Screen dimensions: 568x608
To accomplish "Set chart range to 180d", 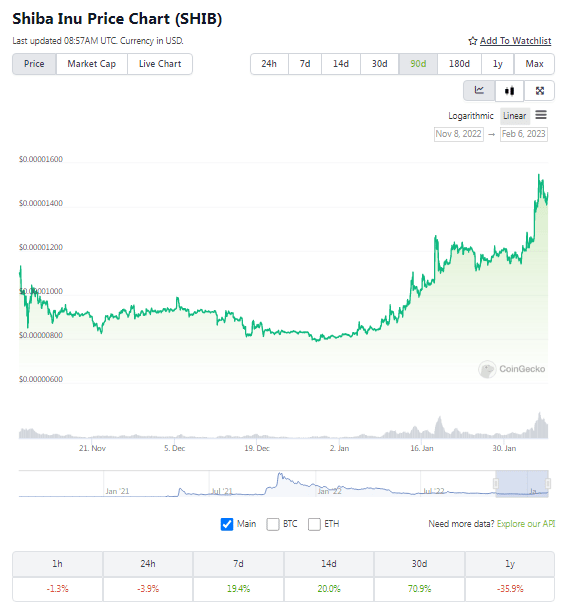I will [459, 64].
